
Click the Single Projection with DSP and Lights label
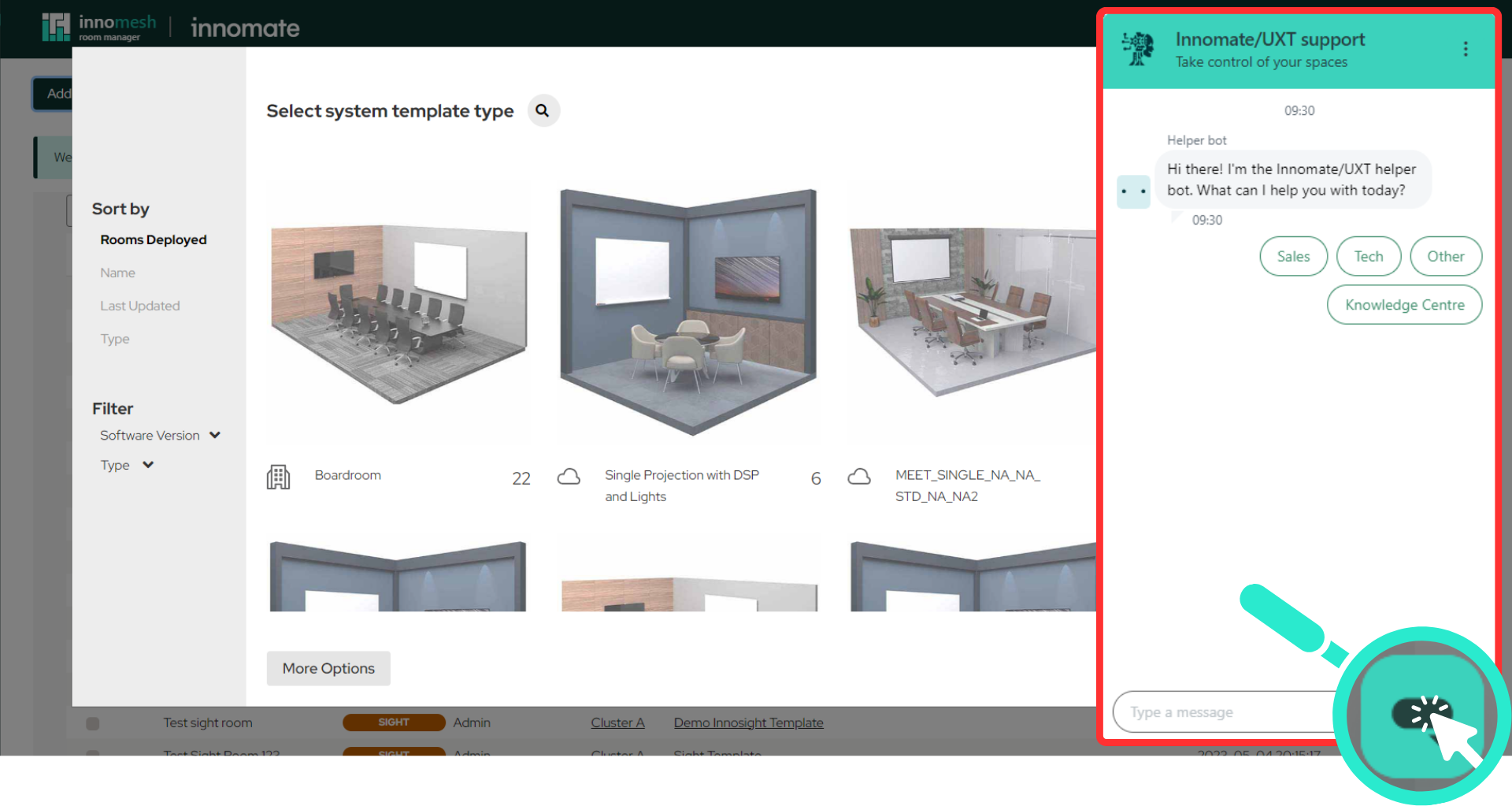click(x=682, y=485)
